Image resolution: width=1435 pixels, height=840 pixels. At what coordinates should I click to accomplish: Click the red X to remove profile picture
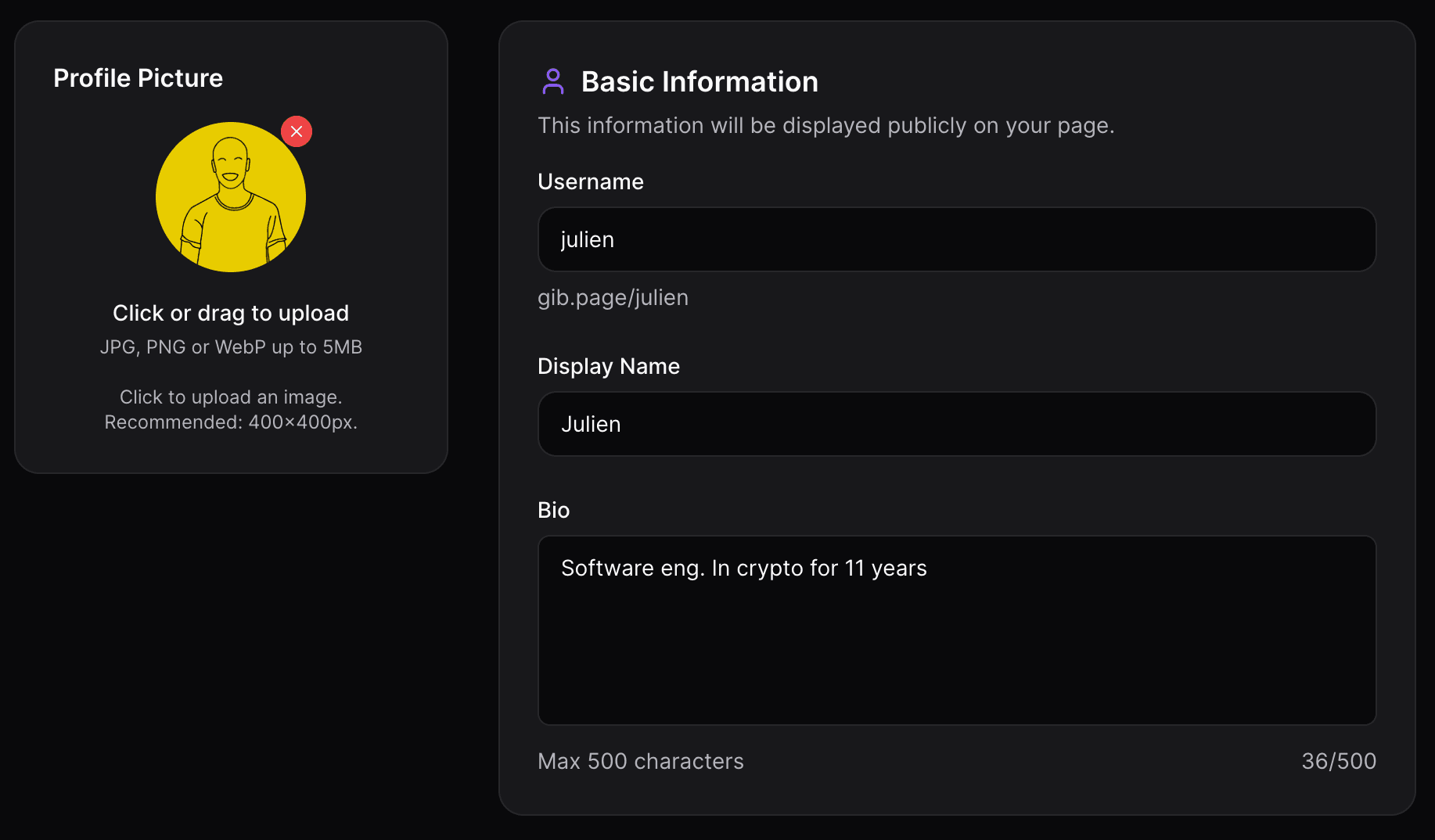297,131
